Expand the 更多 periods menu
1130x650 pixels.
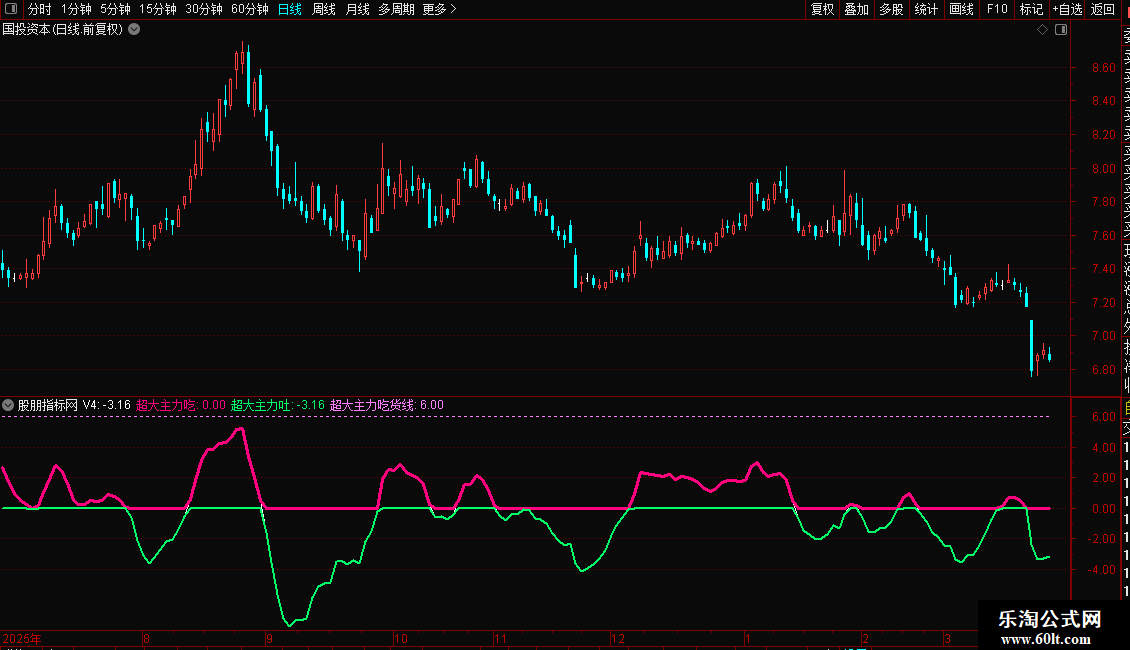click(439, 9)
